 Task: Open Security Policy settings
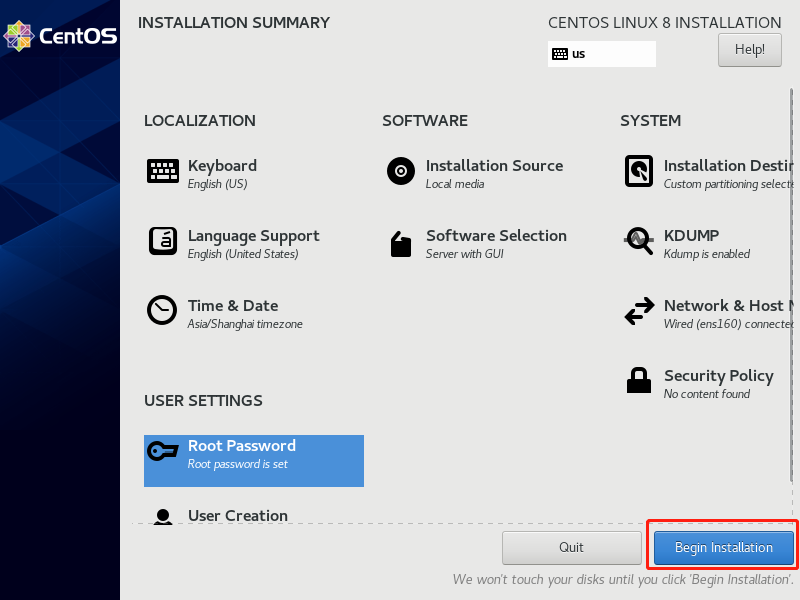pyautogui.click(x=718, y=376)
